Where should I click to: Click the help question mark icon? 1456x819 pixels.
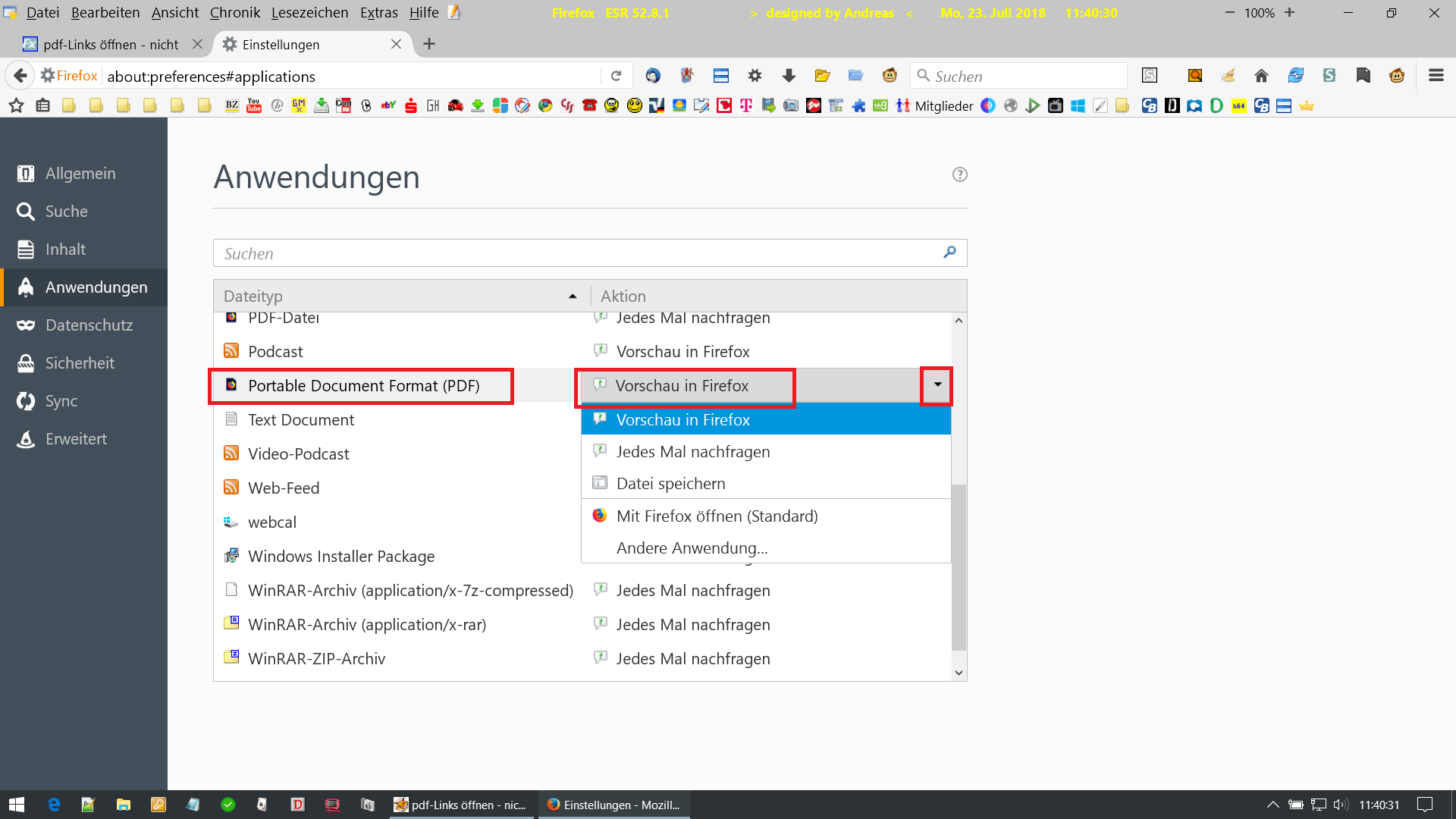[x=959, y=174]
